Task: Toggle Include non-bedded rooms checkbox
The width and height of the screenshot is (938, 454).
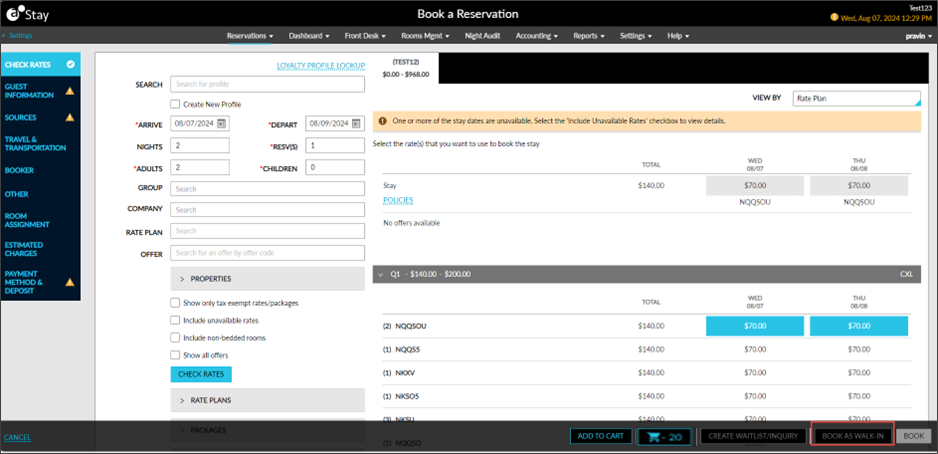Action: 175,337
